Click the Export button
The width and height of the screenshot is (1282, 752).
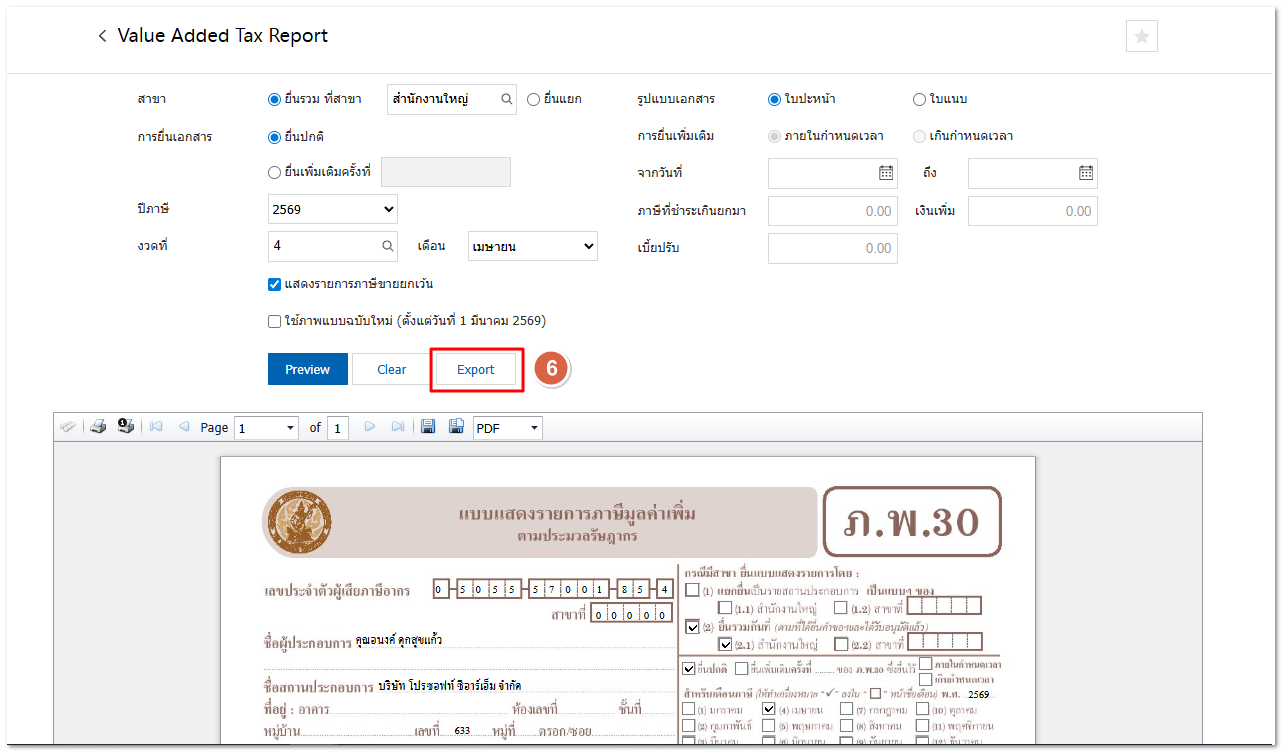point(476,369)
